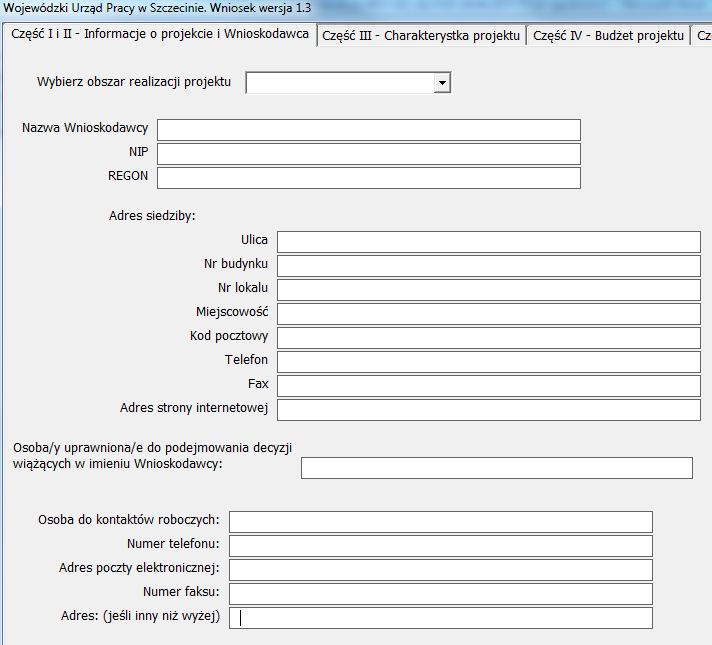Click the Osoba do kontaktów roboczych field

coord(441,522)
